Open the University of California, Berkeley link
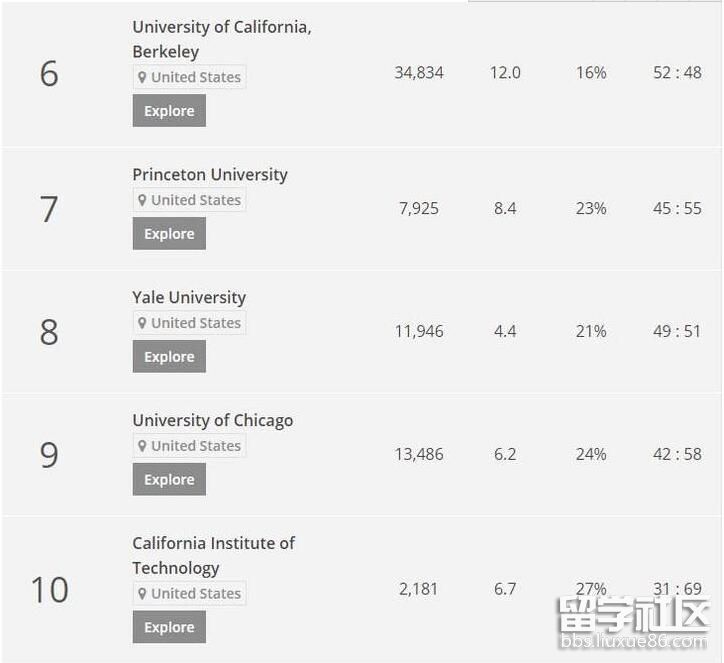Screen dimensions: 724x663 [x=221, y=39]
